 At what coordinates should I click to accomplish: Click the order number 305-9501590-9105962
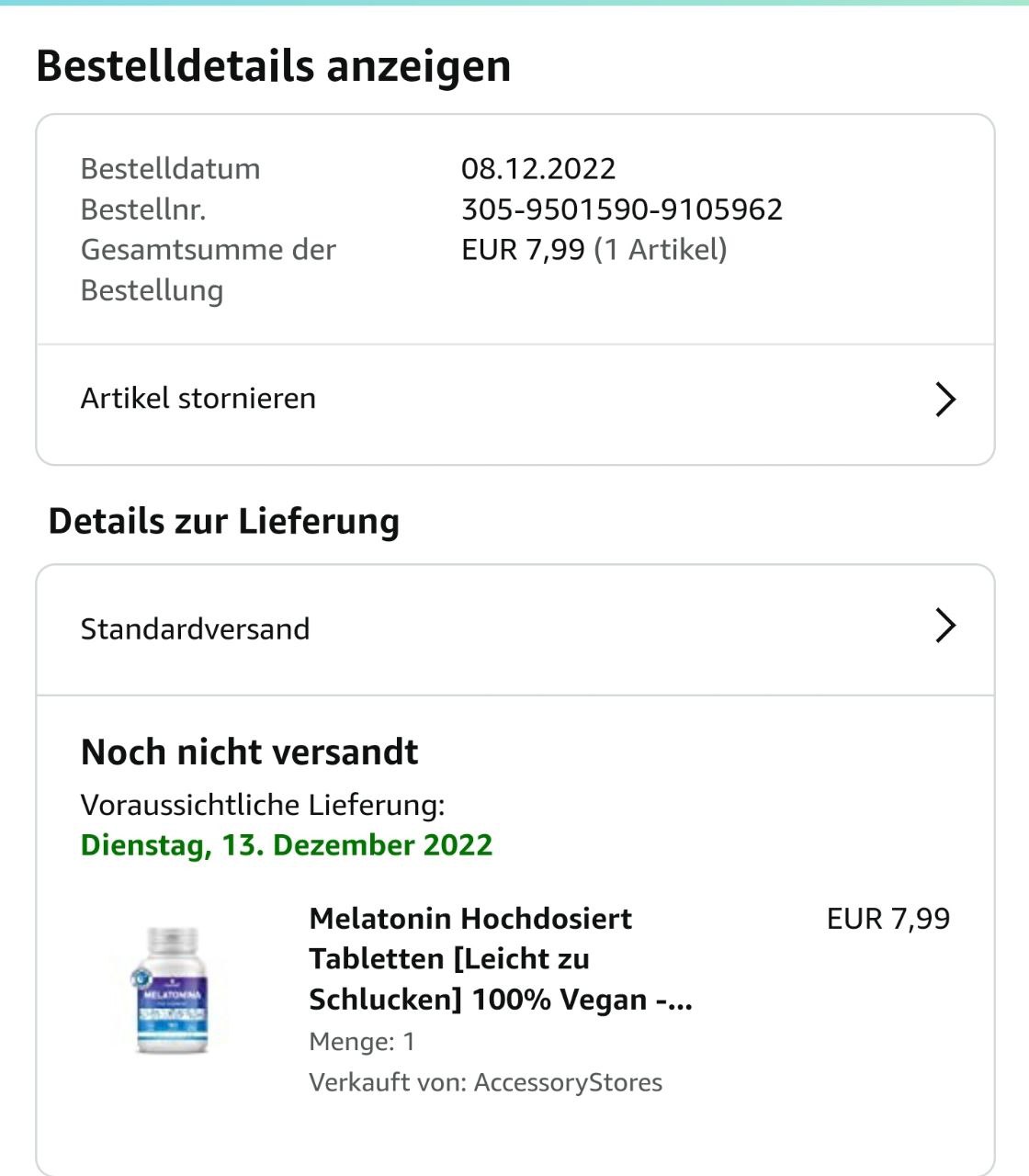coord(621,209)
